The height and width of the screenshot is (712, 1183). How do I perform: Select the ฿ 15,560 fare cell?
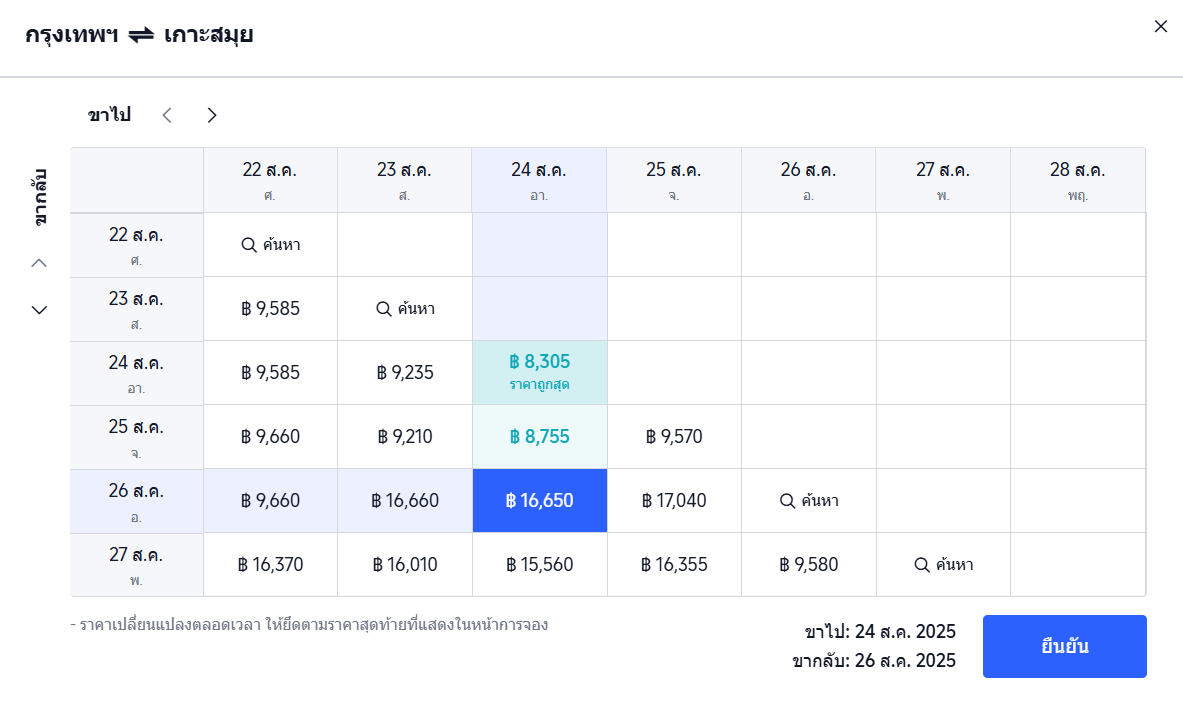pos(539,564)
